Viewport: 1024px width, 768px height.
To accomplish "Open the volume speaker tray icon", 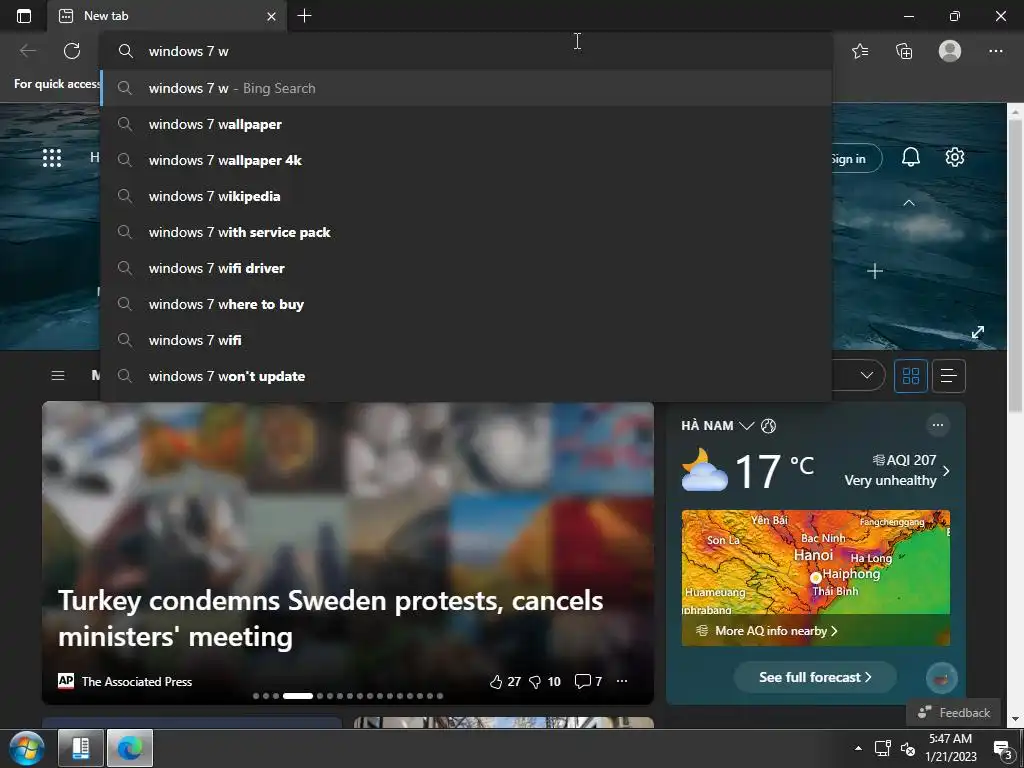I will [x=908, y=748].
